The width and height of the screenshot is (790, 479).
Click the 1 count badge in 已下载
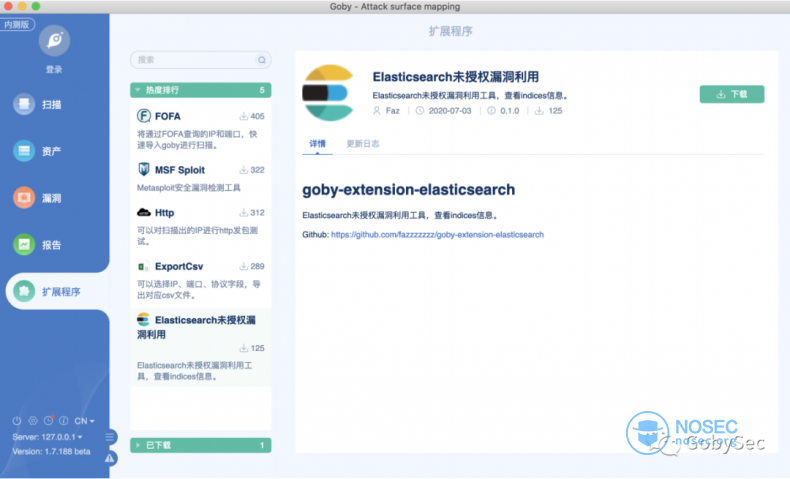[x=262, y=445]
